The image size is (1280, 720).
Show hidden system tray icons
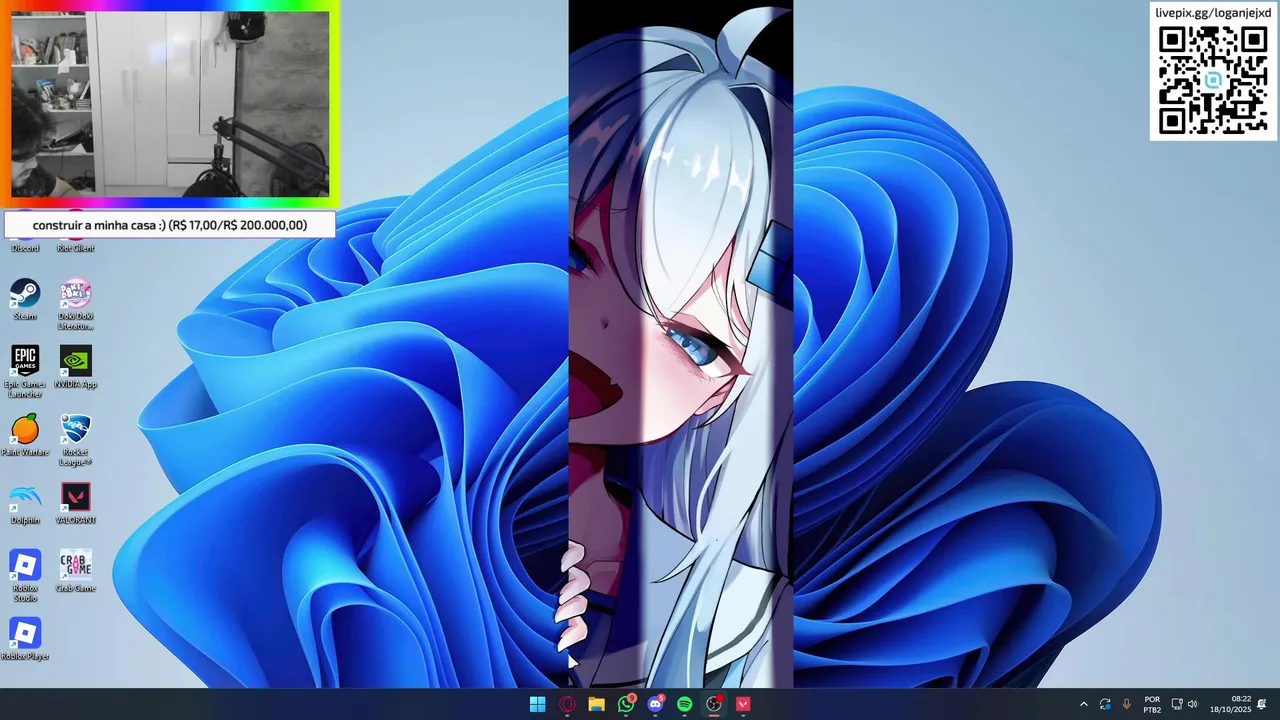1083,704
